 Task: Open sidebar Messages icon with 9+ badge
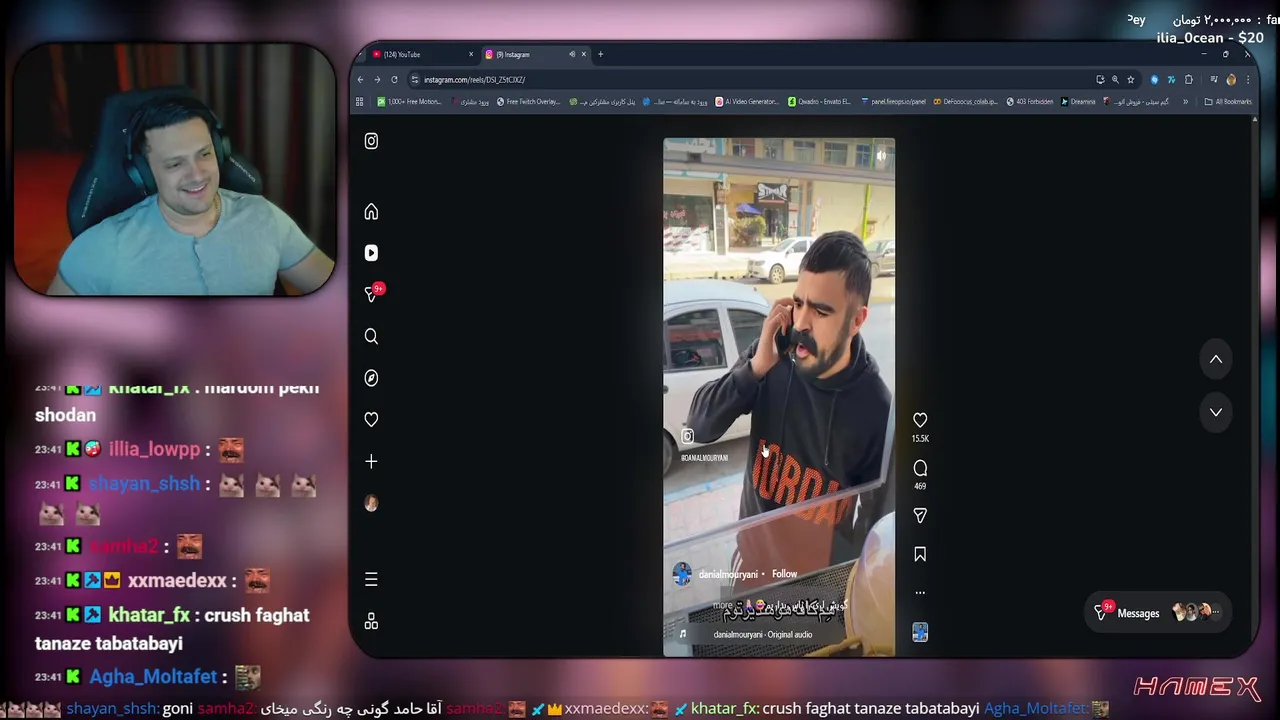pos(373,293)
